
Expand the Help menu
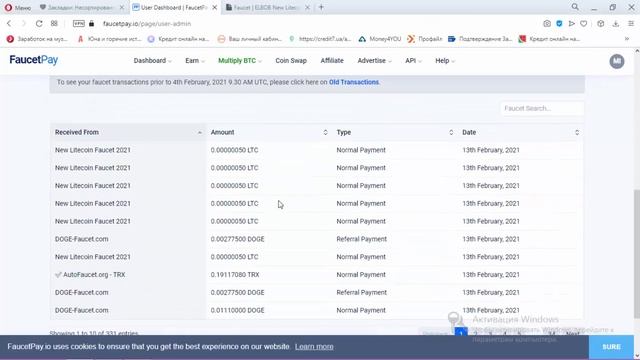[445, 60]
